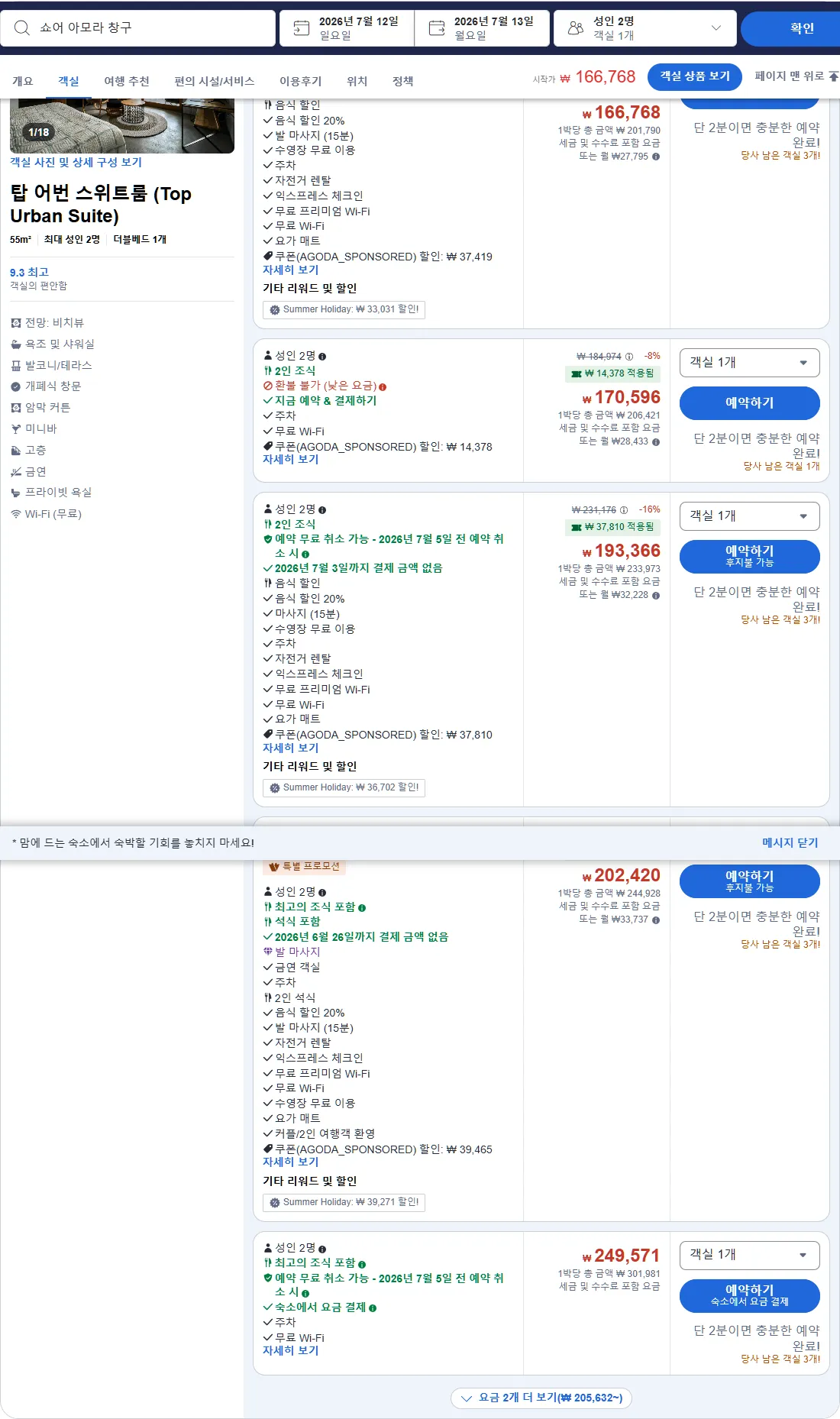Click the Summer Holiday ₩33,031 할인 badge
The image size is (840, 1419).
point(344,309)
